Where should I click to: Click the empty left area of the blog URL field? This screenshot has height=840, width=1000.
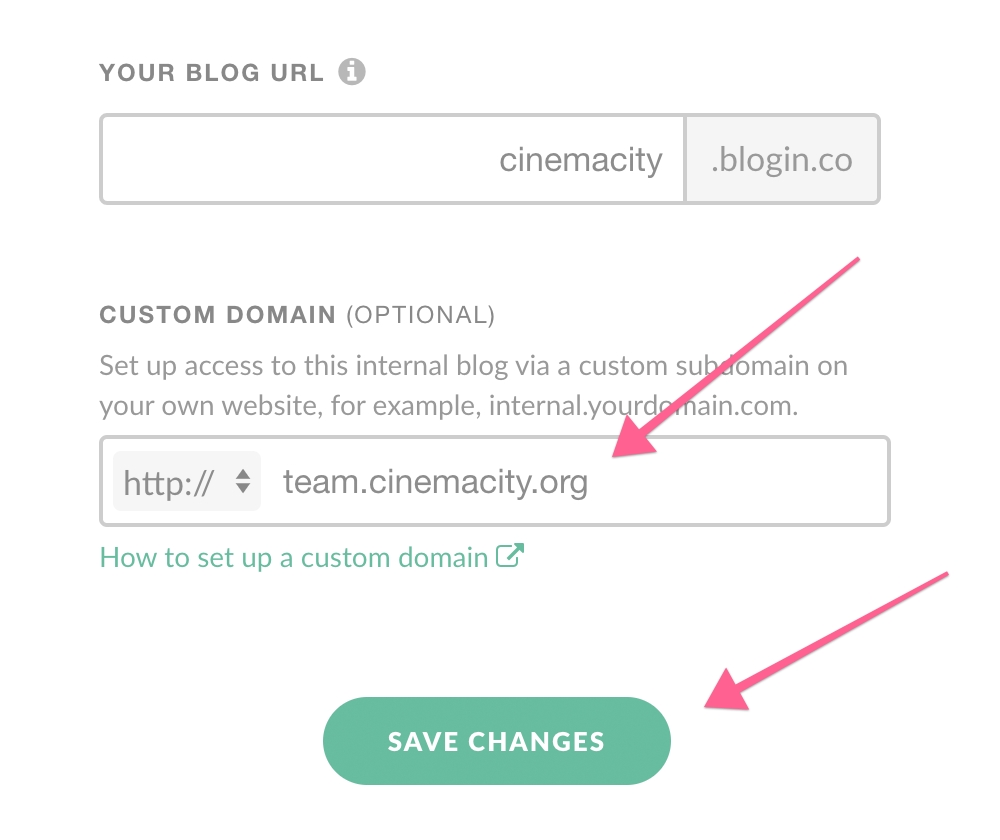coord(250,160)
